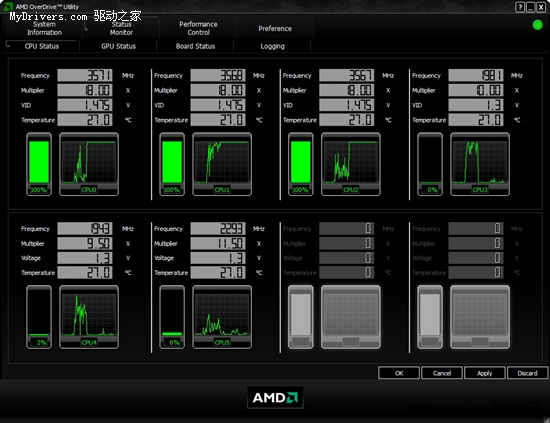Click the CPU4 multiplier value 9.50

pyautogui.click(x=85, y=243)
